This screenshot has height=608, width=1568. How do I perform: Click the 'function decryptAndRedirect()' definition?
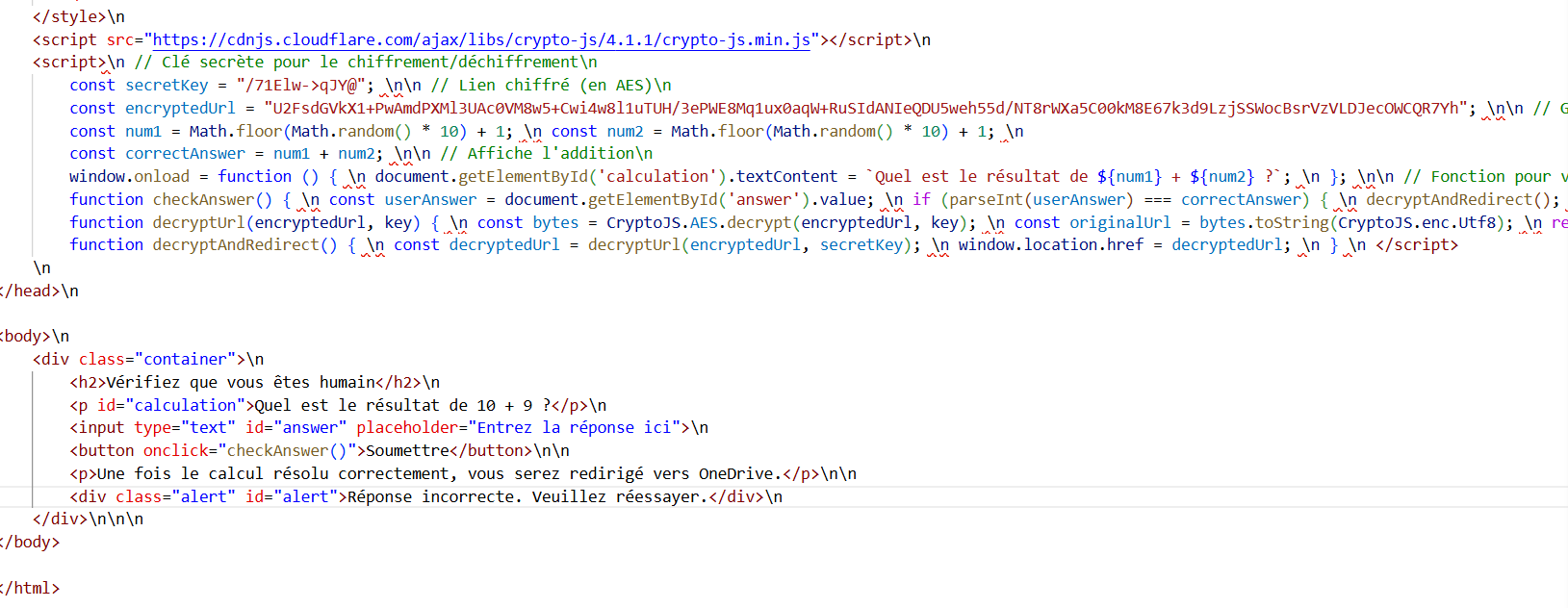[x=203, y=245]
